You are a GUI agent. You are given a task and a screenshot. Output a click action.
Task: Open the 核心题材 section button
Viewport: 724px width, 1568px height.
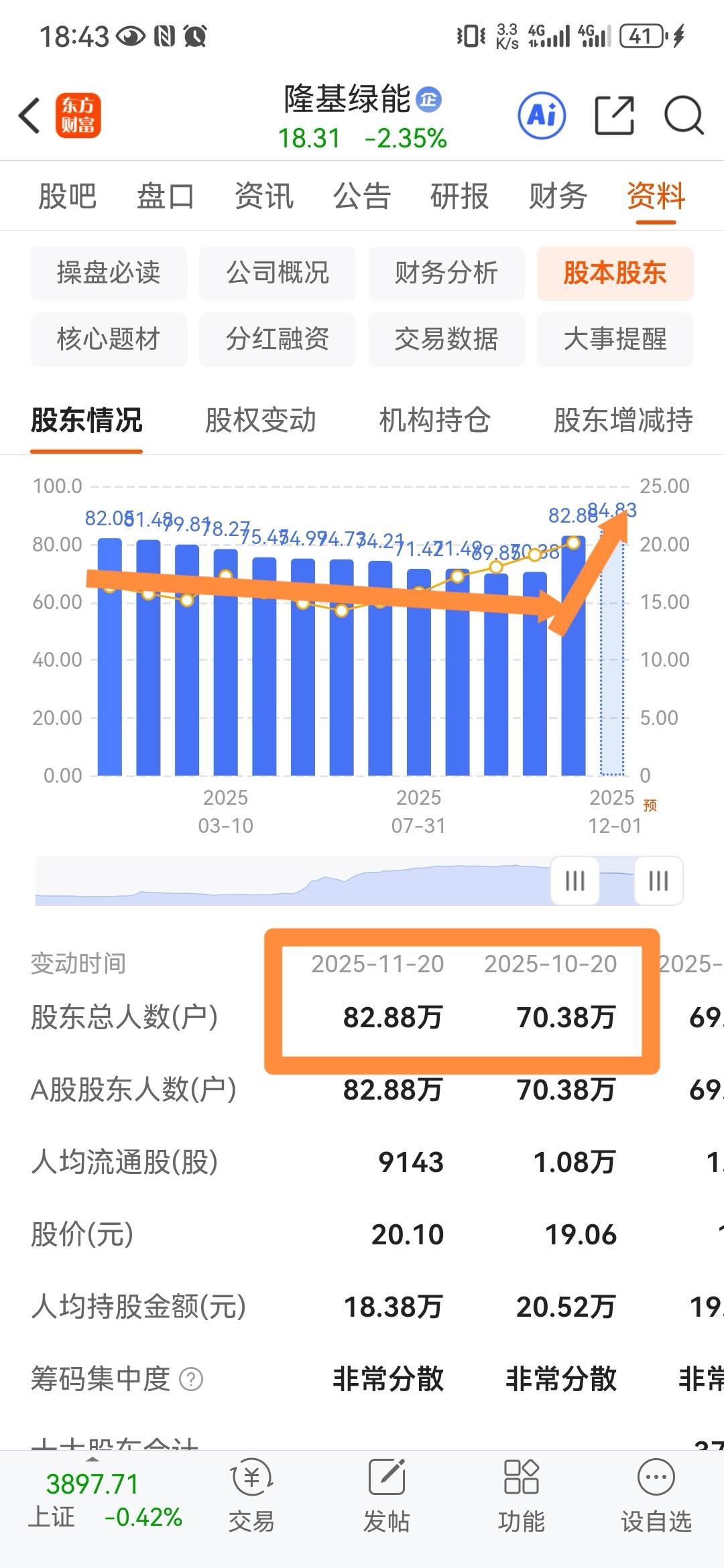109,339
